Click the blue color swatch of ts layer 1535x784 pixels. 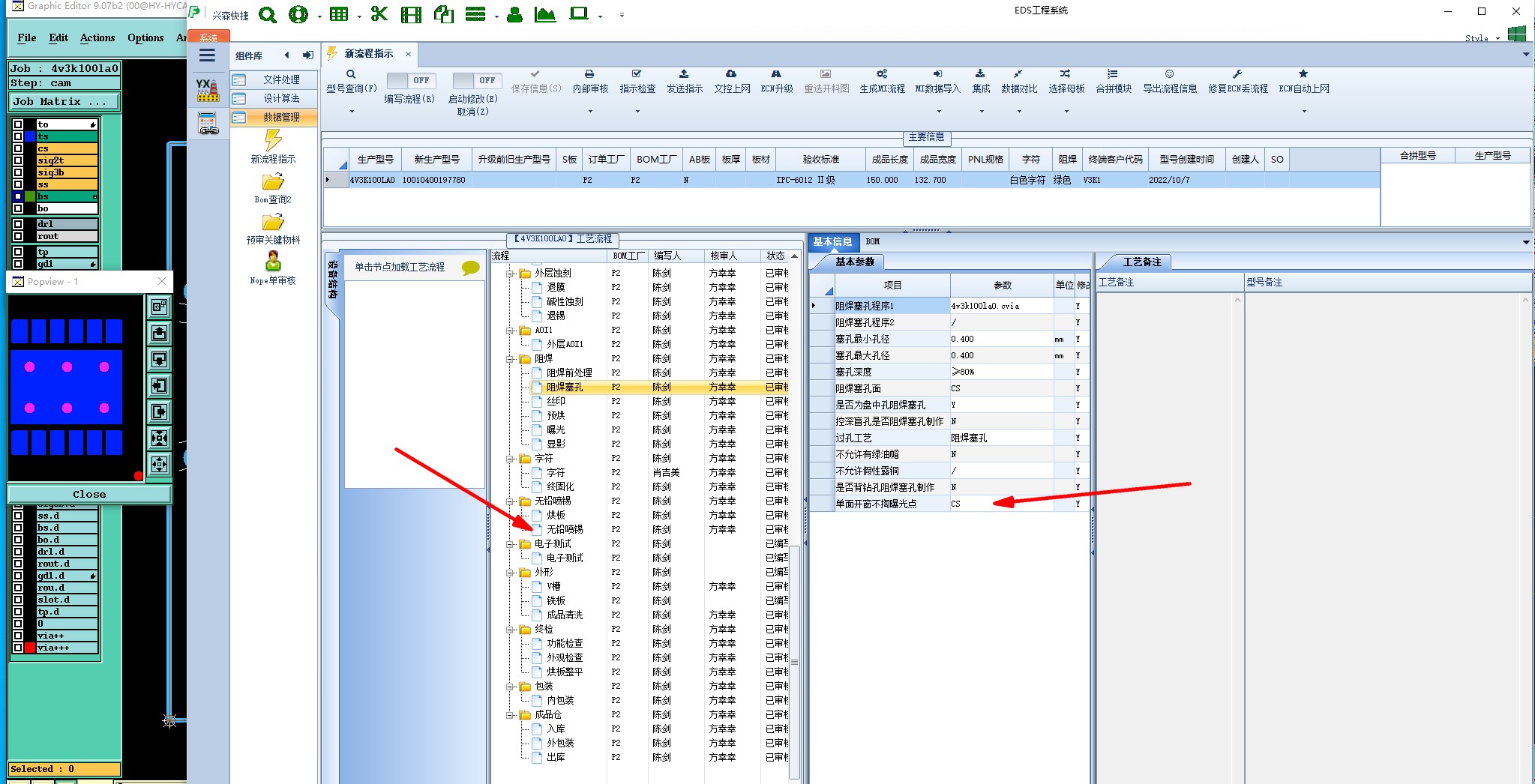[x=30, y=136]
